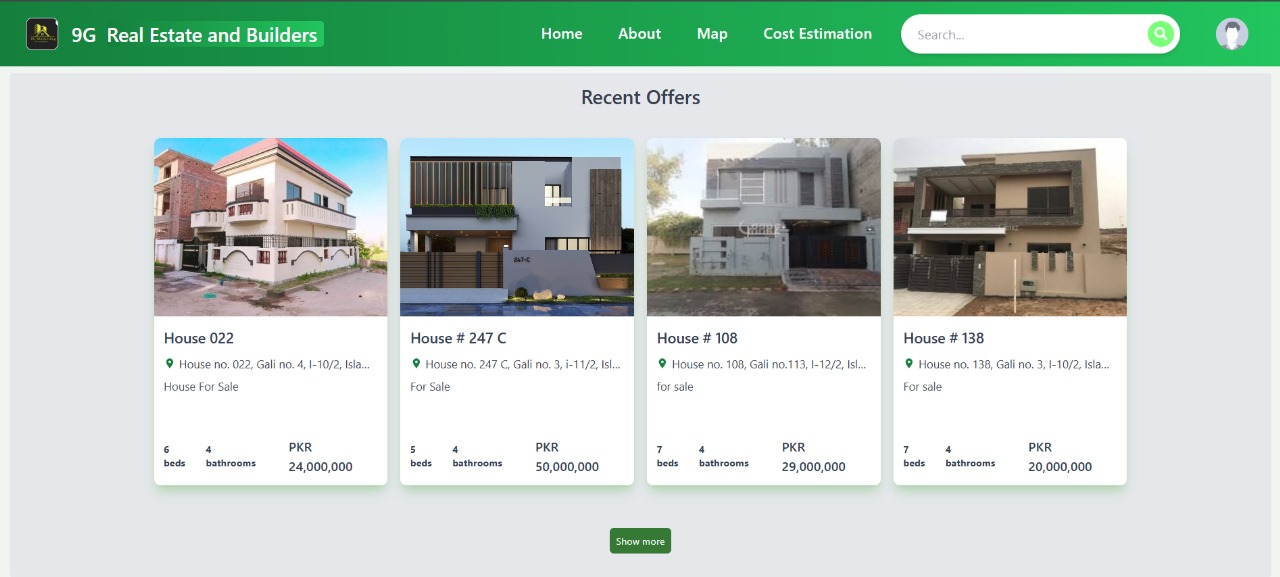This screenshot has width=1280, height=577.
Task: Click the Show more button
Action: point(640,541)
